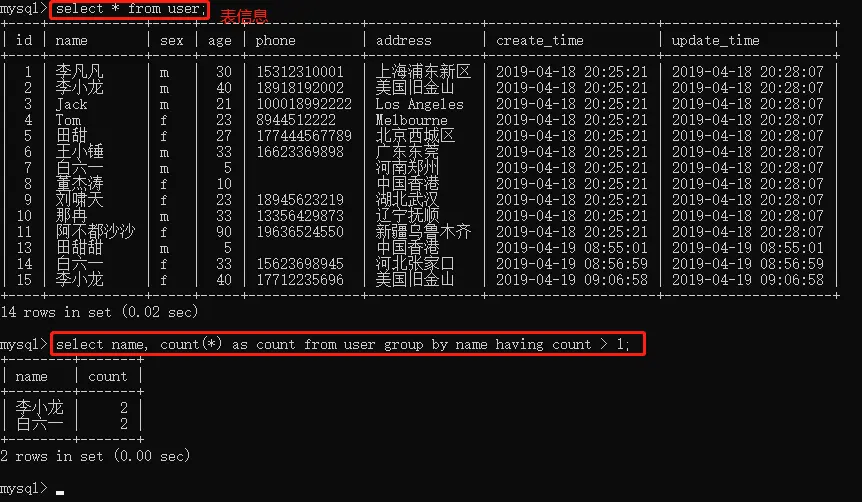862x502 pixels.
Task: Click the address 'Los Angeles'
Action: point(419,104)
